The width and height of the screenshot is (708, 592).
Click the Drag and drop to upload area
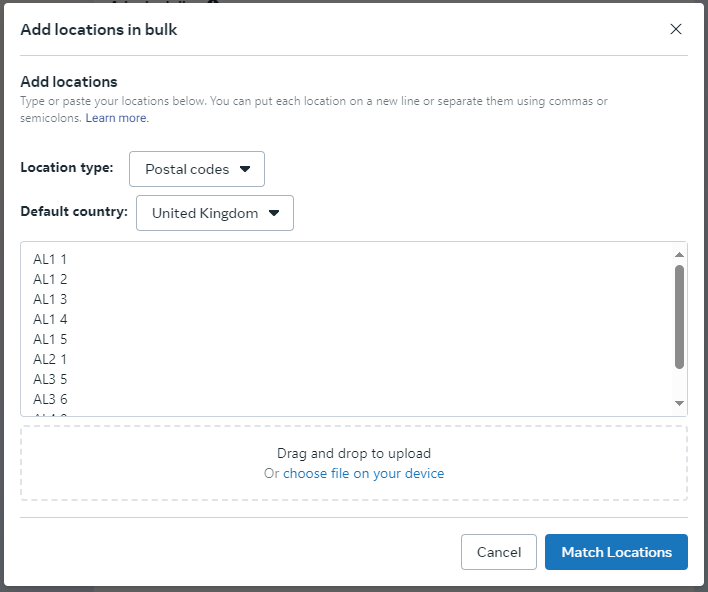click(x=354, y=463)
